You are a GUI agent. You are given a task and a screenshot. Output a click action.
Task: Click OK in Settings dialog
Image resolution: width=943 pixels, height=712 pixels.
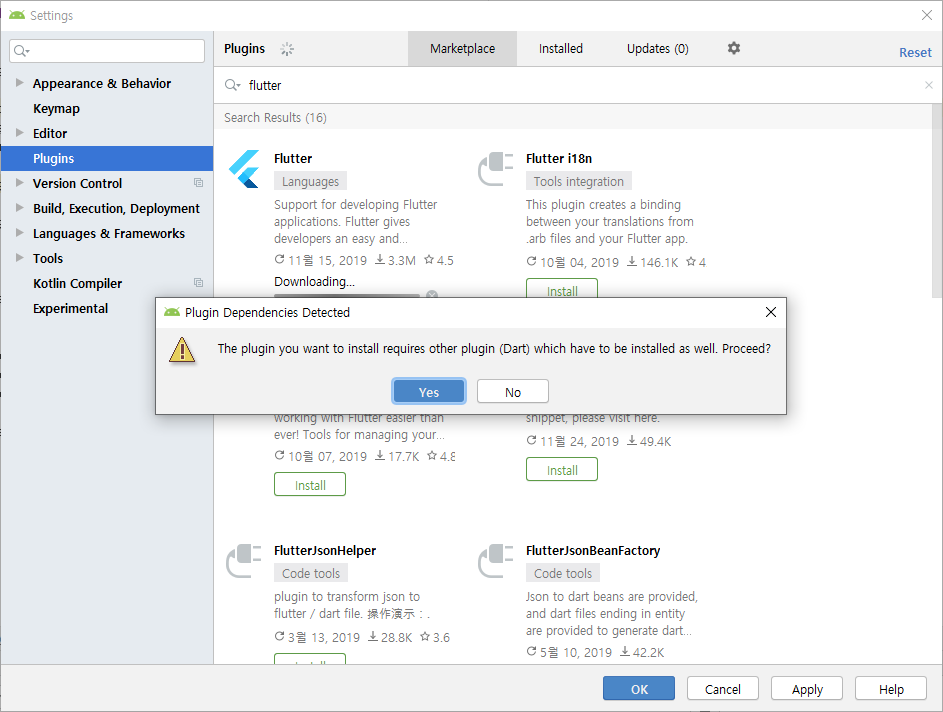(x=639, y=689)
